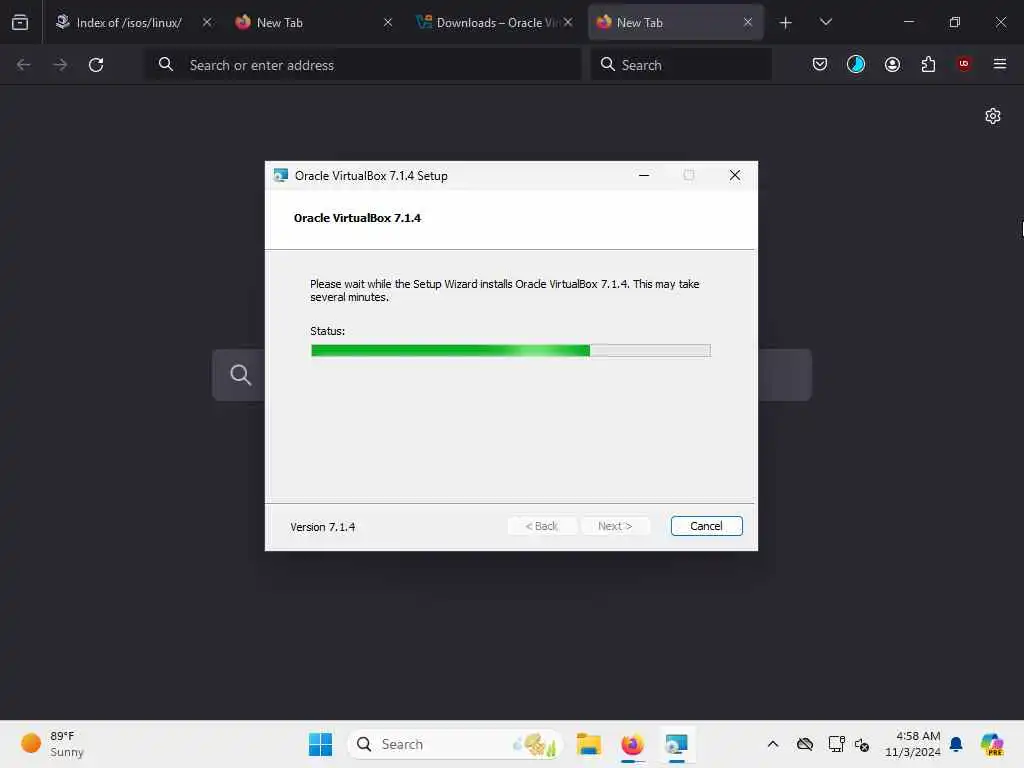Open File Explorer from the taskbar

coord(588,744)
